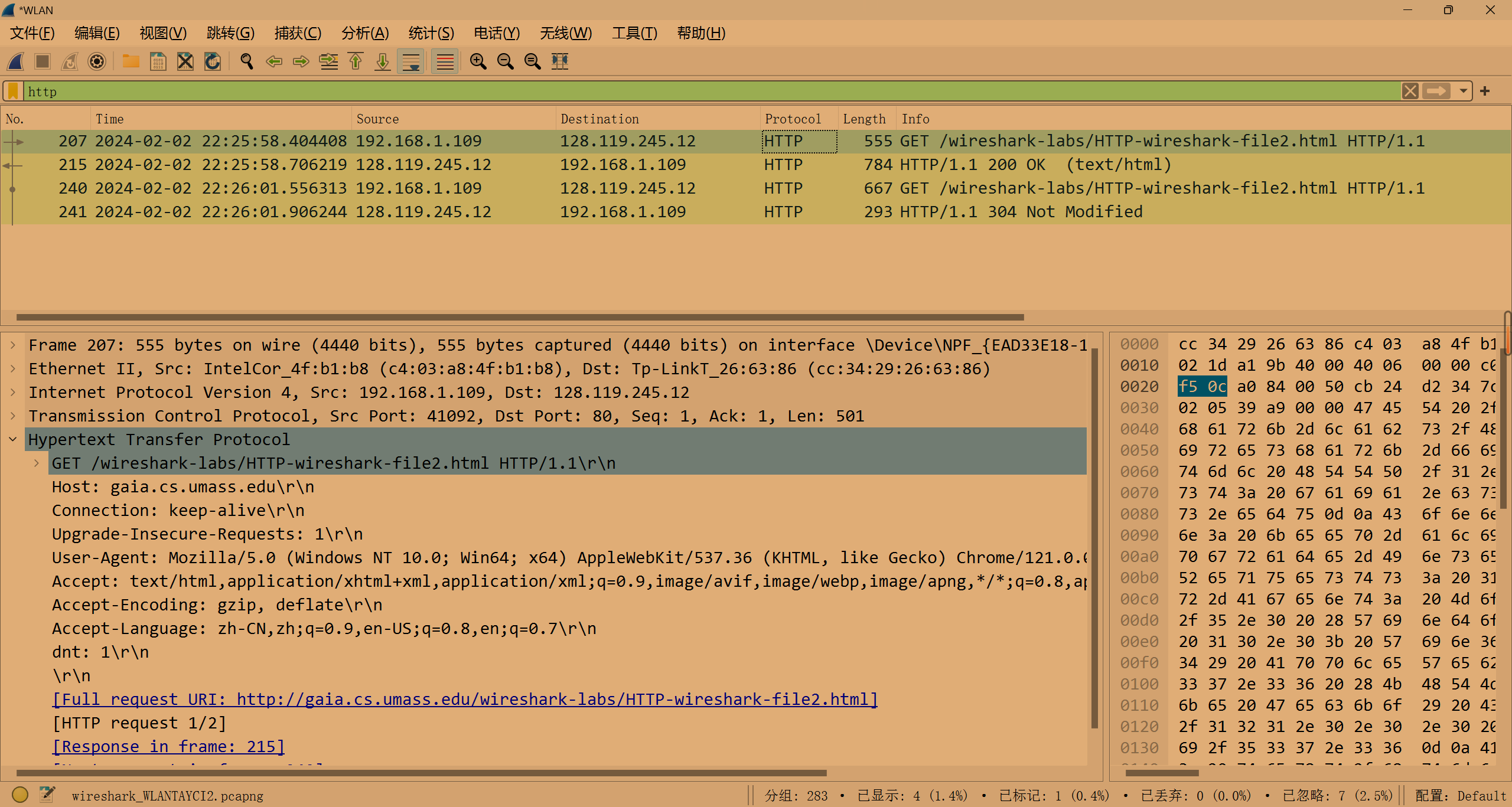
Task: Jump to last packet arrow
Action: 383,61
